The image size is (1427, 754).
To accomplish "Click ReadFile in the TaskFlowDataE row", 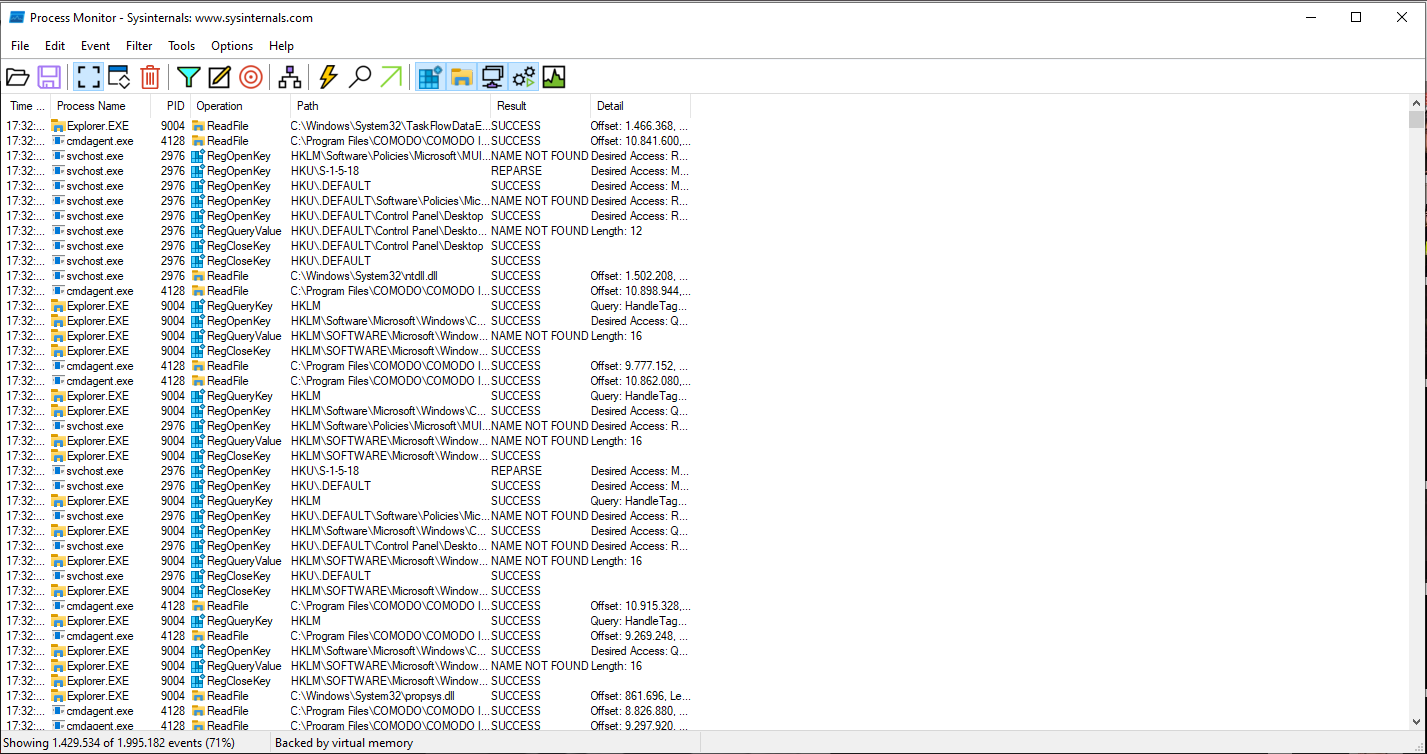I will tap(228, 126).
